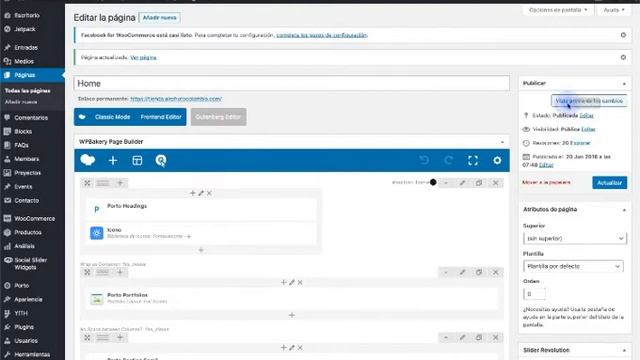Clone the Porto Portfolios row
Viewport: 640px width, 360px height.
point(479,272)
